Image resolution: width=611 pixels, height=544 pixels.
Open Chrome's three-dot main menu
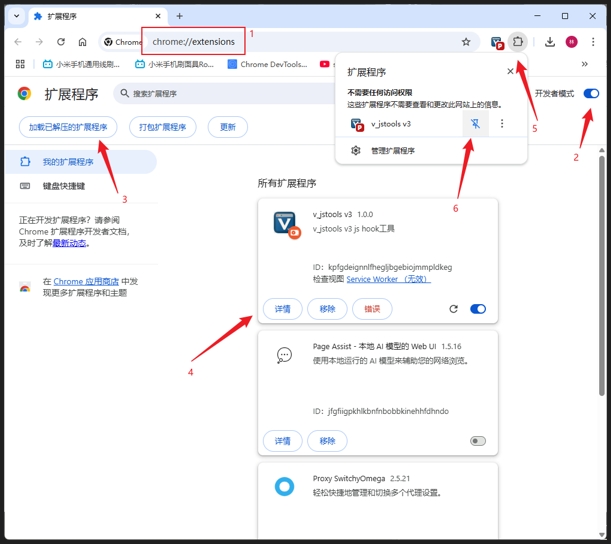pos(593,42)
